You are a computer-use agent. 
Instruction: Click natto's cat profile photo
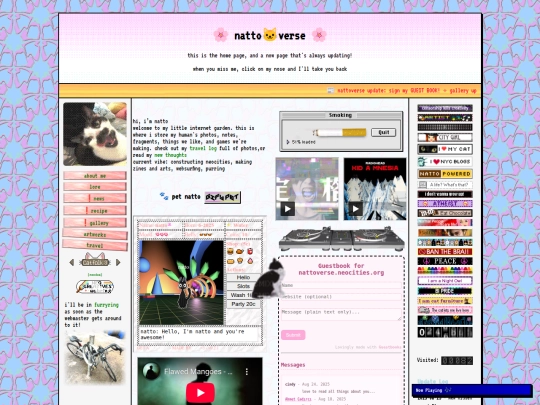click(x=95, y=134)
